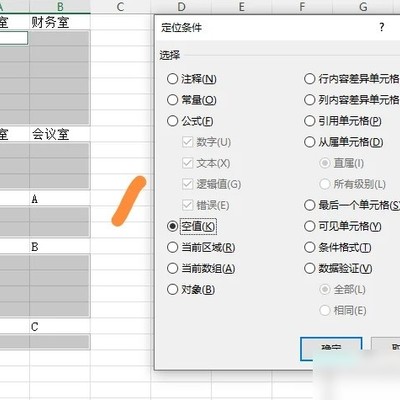
Task: Choose the 最后一个单元格 radio option
Action: click(310, 205)
